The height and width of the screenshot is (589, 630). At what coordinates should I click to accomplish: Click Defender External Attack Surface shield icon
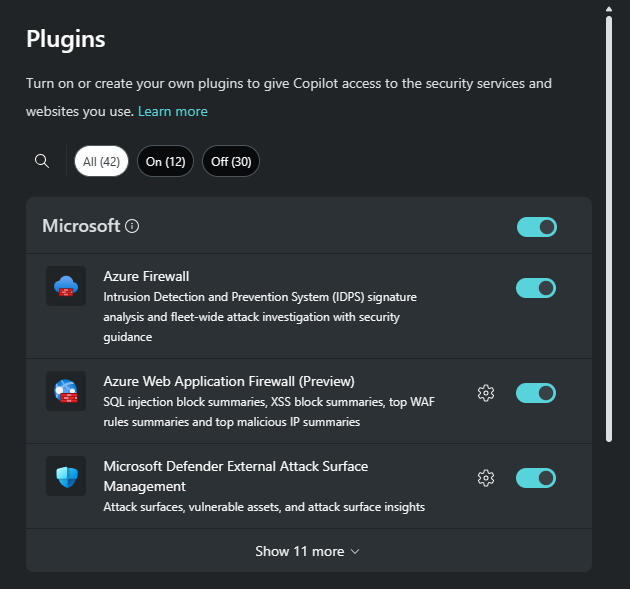click(x=66, y=476)
